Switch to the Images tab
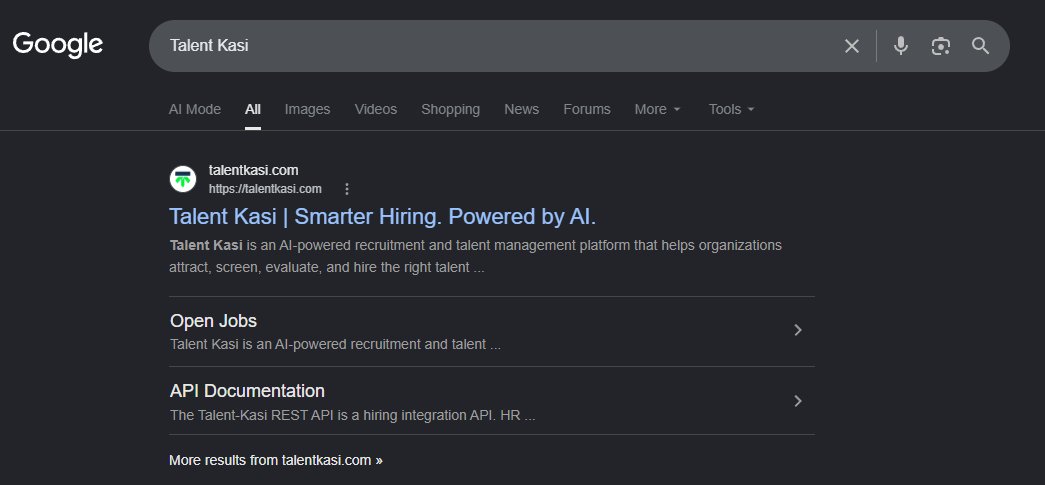This screenshot has width=1045, height=485. click(x=307, y=109)
